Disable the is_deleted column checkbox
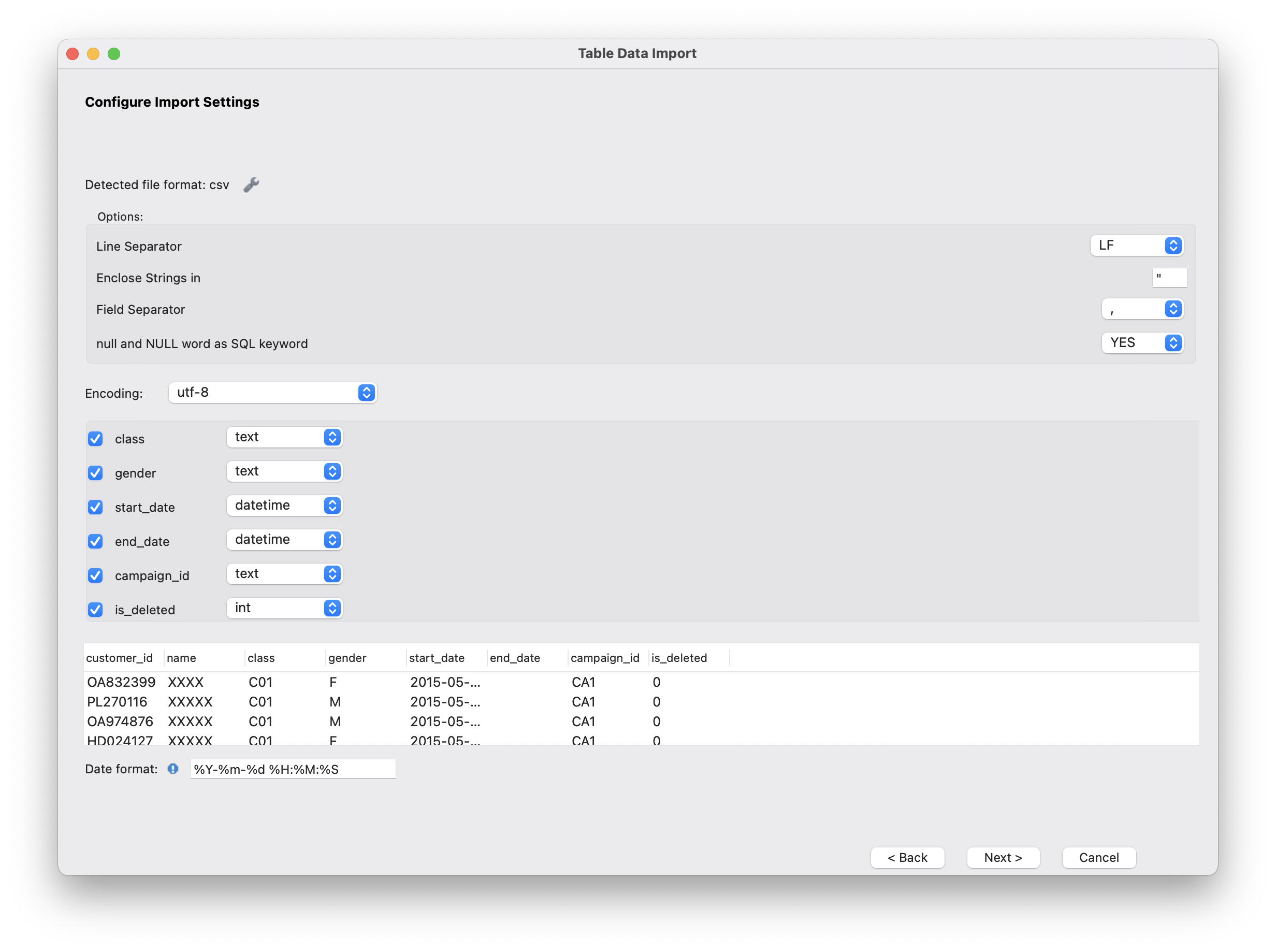 (96, 610)
